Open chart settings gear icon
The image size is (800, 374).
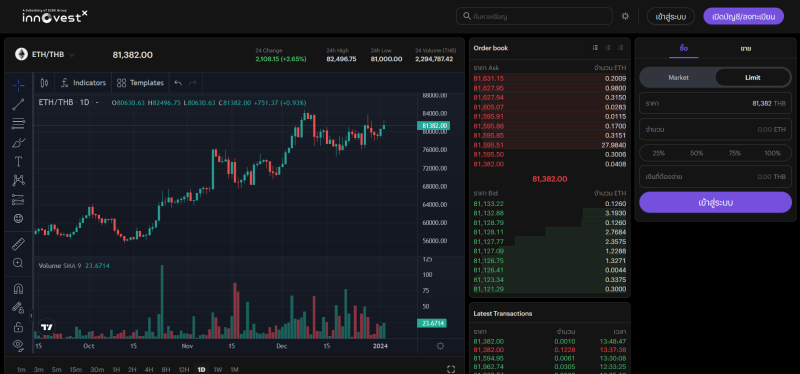click(440, 346)
